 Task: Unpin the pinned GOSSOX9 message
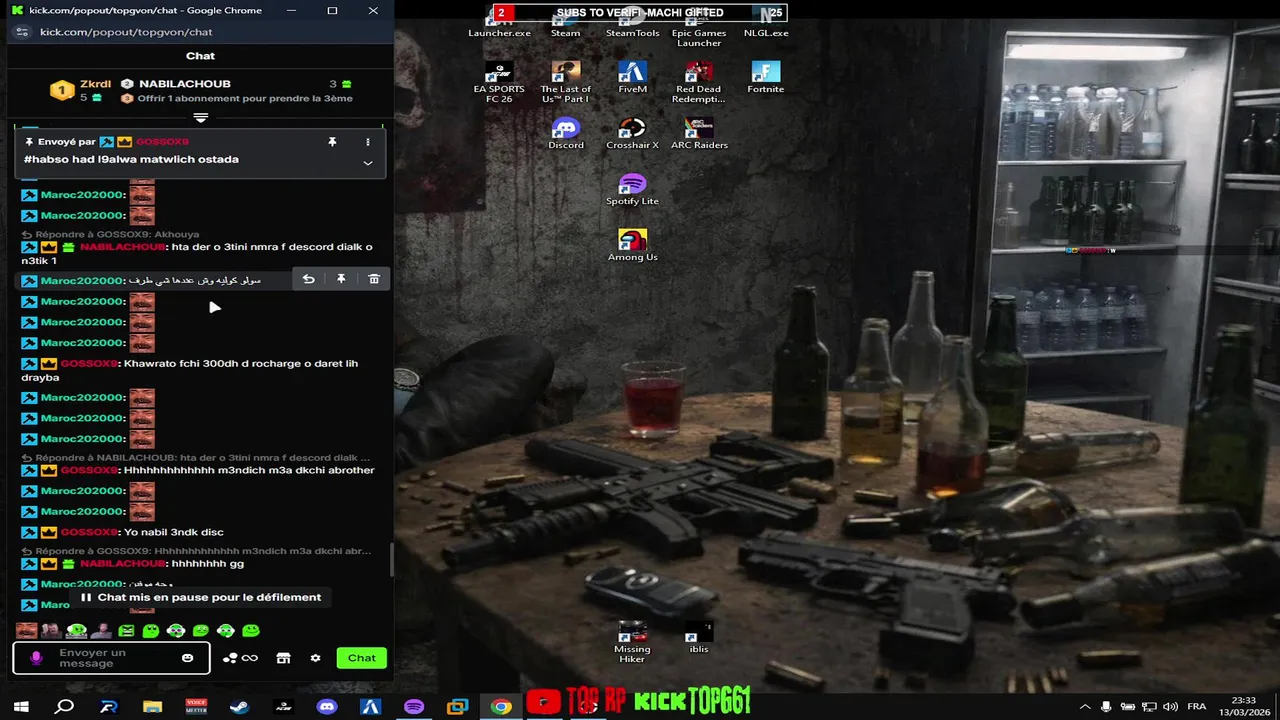[x=332, y=142]
